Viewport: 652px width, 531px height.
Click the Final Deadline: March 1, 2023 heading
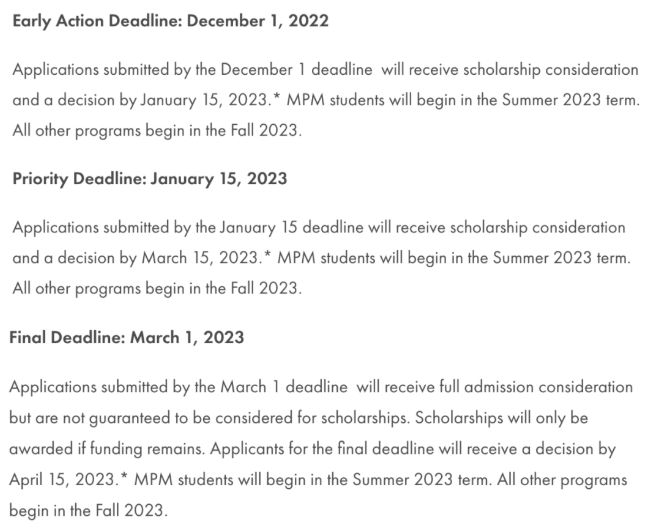click(126, 337)
